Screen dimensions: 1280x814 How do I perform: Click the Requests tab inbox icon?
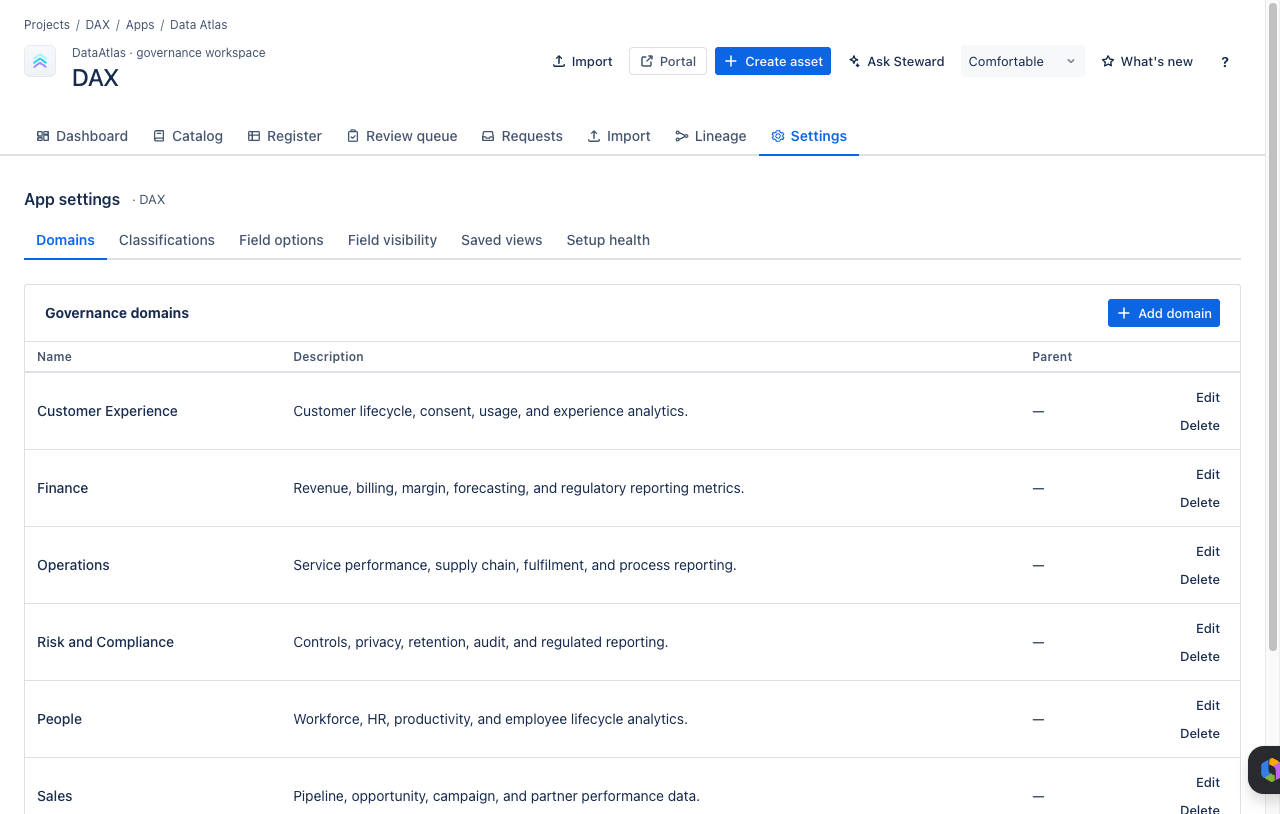[488, 136]
